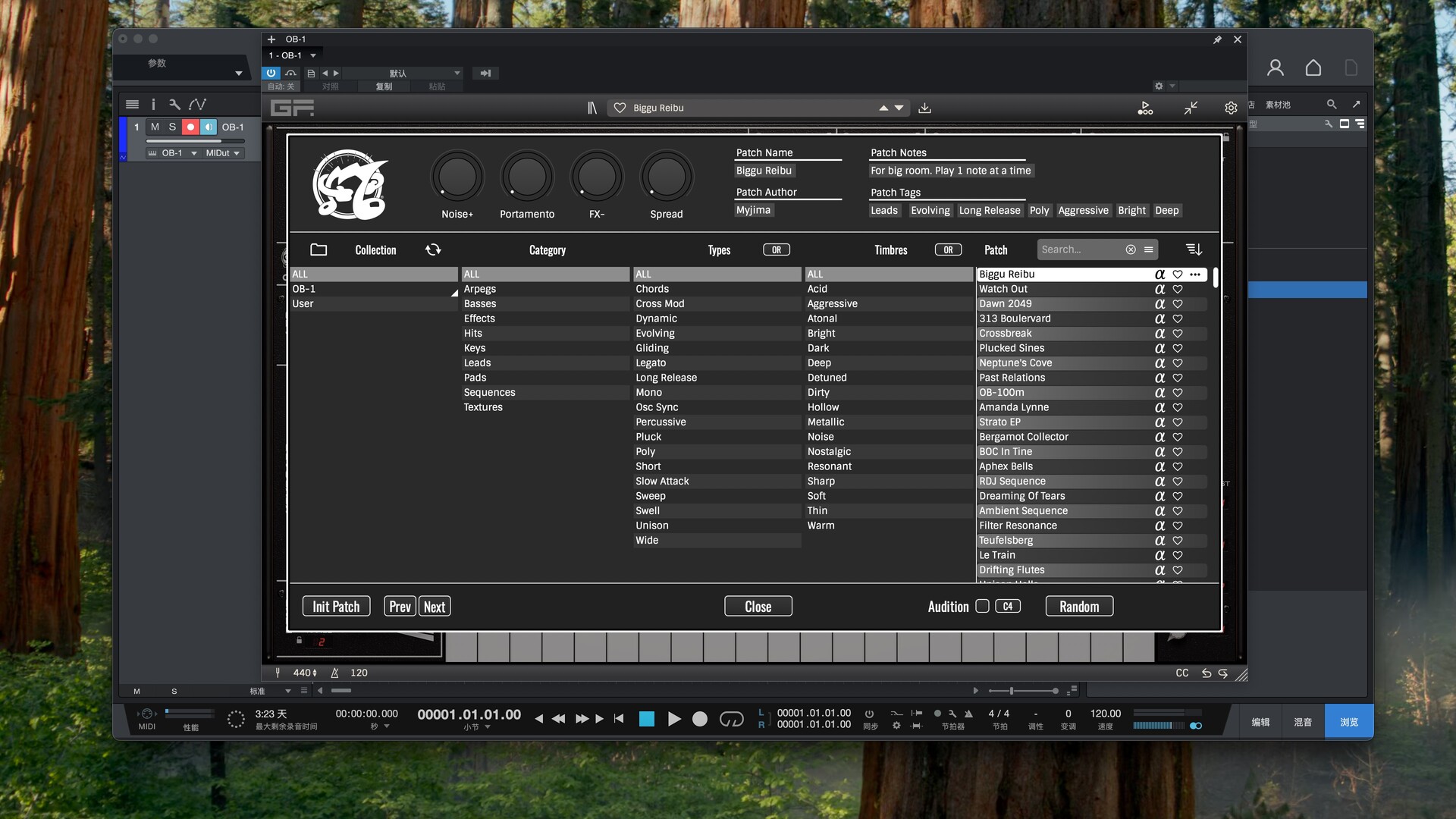Click the C4 audition note button
This screenshot has width=1456, height=819.
point(1008,606)
